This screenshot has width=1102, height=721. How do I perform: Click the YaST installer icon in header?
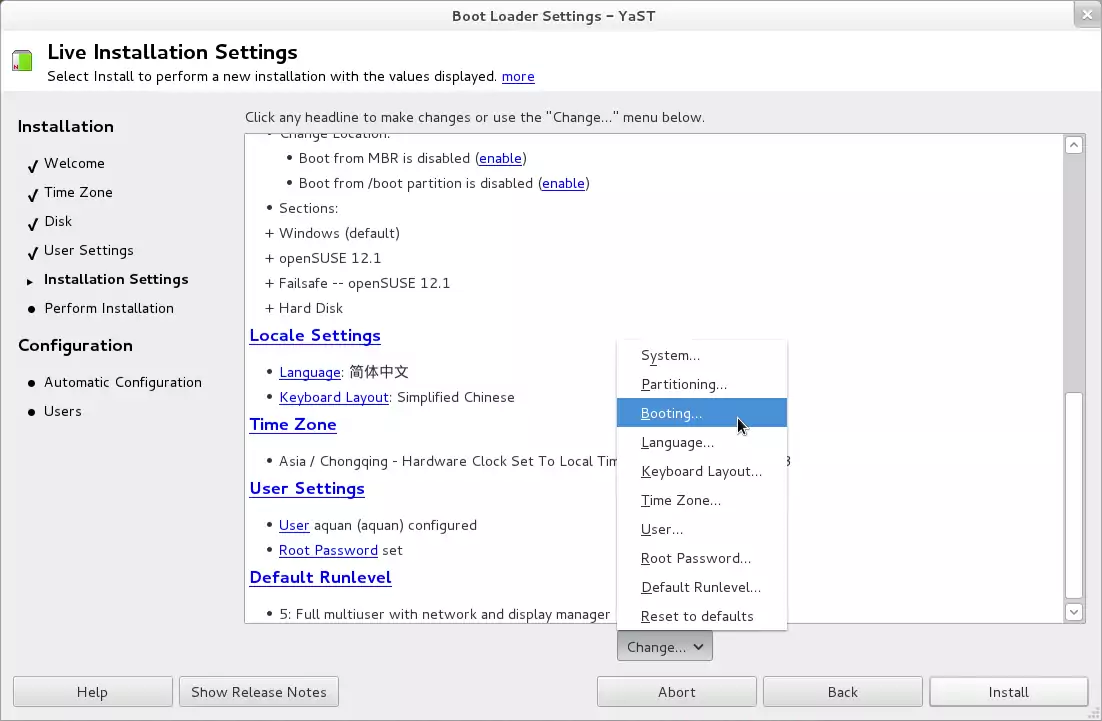click(22, 61)
